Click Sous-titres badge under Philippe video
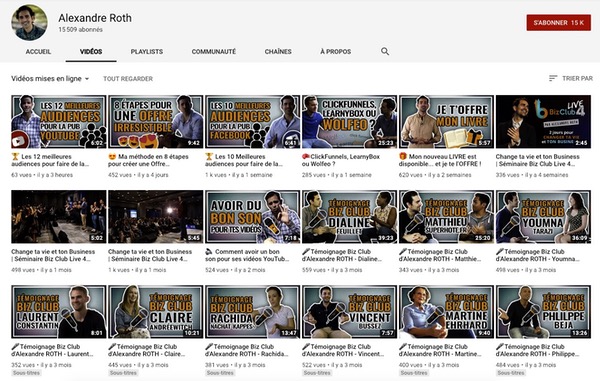 (511, 373)
